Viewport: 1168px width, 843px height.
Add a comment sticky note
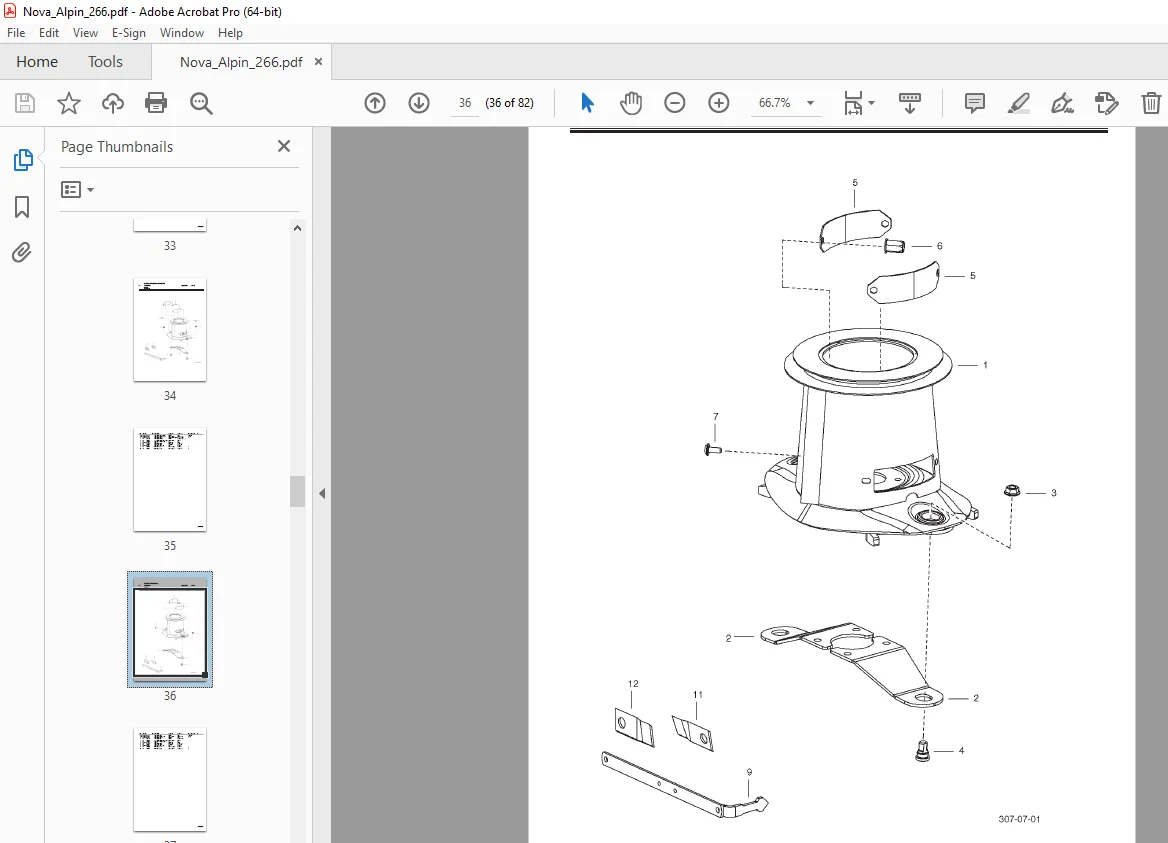click(x=974, y=103)
